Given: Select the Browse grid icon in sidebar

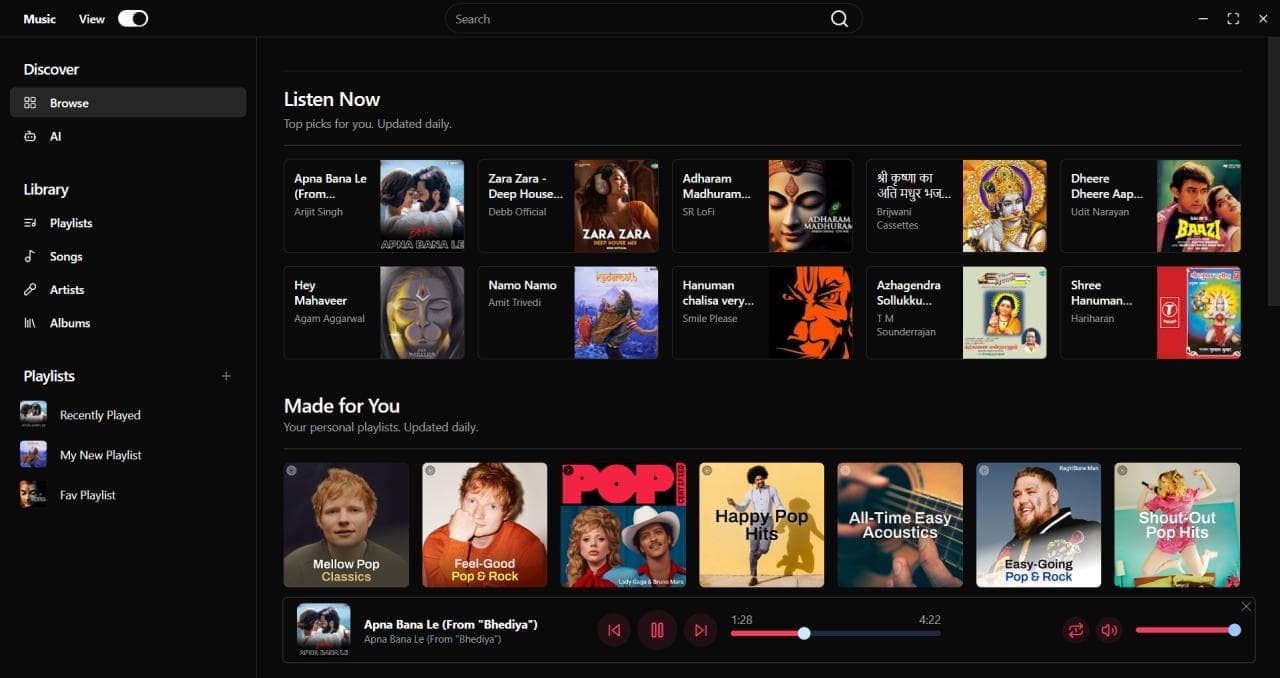Looking at the screenshot, I should tap(32, 102).
